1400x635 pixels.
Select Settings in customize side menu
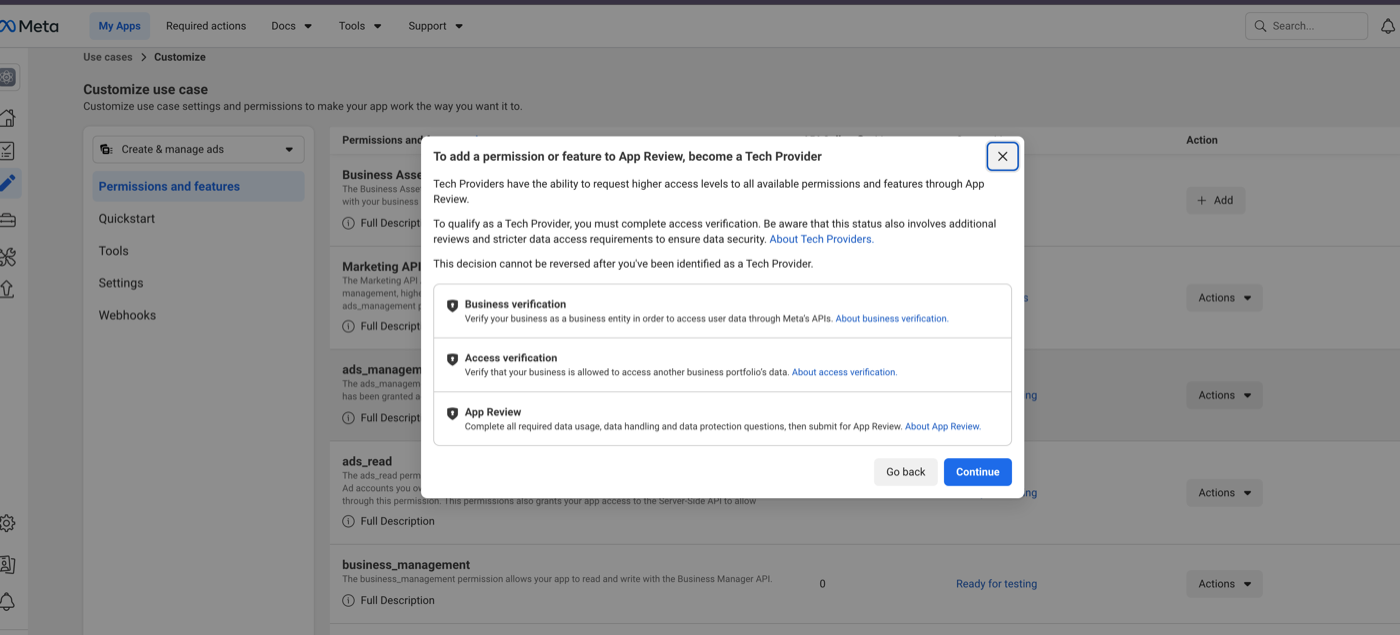(121, 283)
